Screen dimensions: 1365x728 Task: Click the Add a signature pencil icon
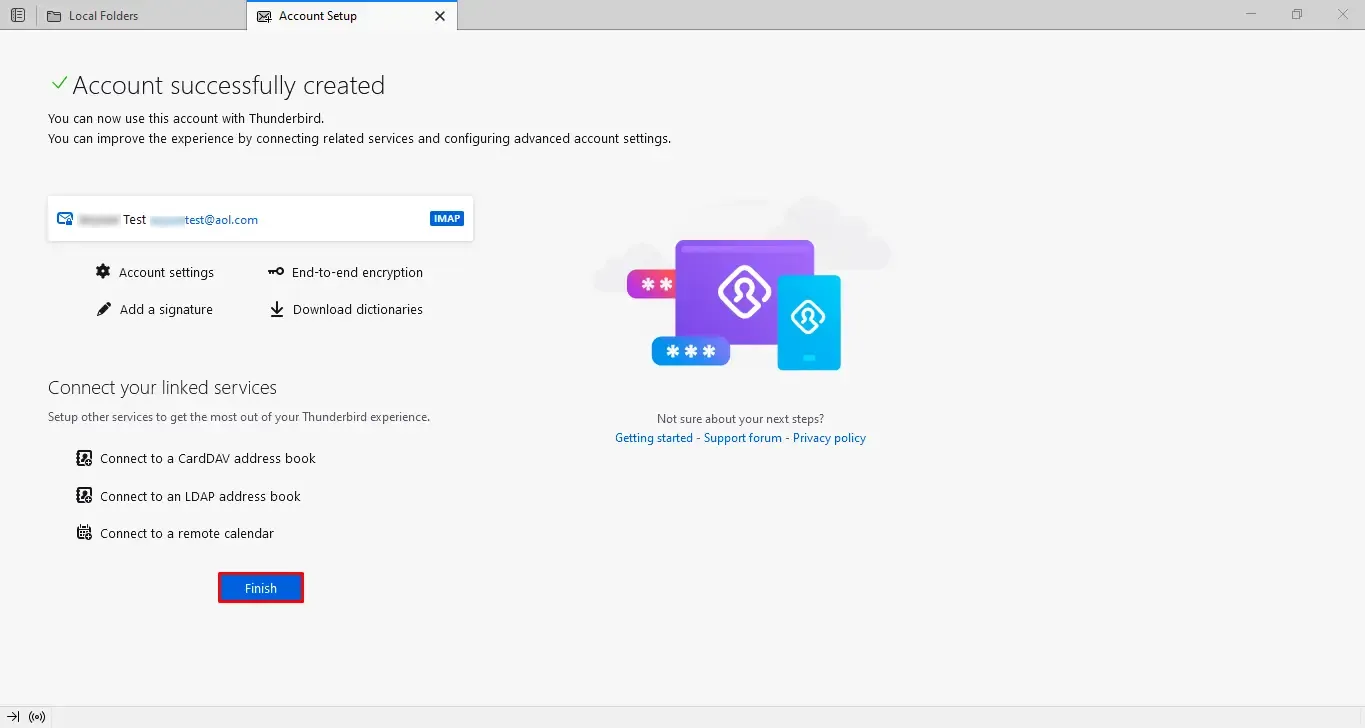pos(104,310)
